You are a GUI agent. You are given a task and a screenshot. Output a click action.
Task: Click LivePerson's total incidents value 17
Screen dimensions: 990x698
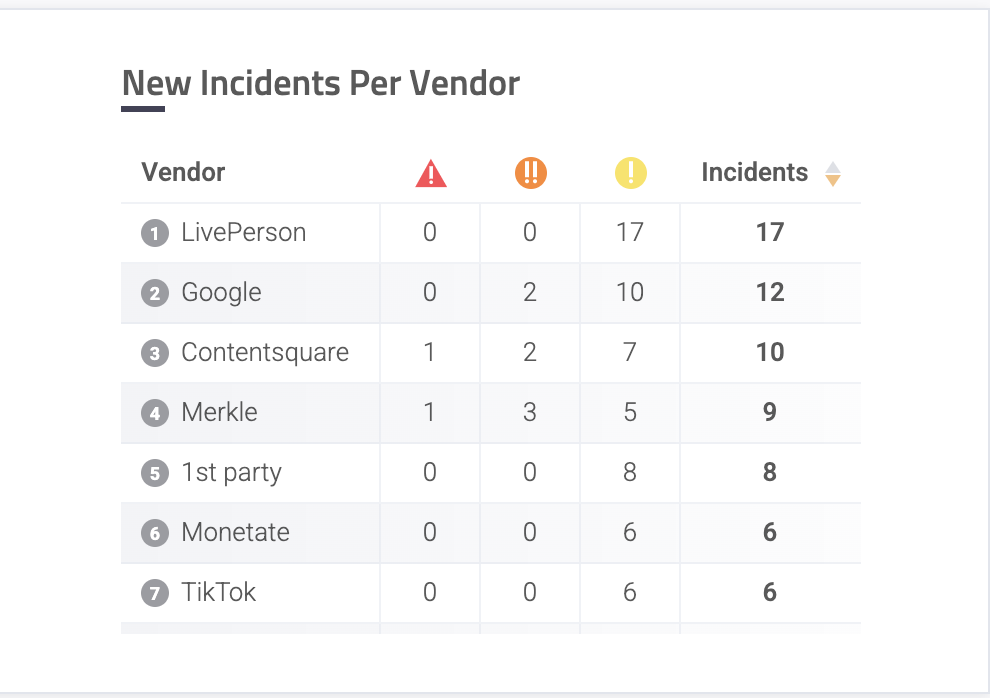coord(770,233)
